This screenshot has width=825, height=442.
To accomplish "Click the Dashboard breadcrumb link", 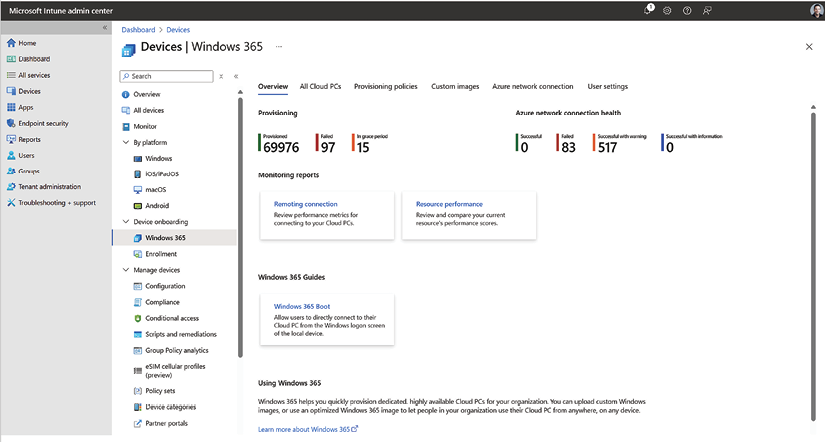I will 138,30.
